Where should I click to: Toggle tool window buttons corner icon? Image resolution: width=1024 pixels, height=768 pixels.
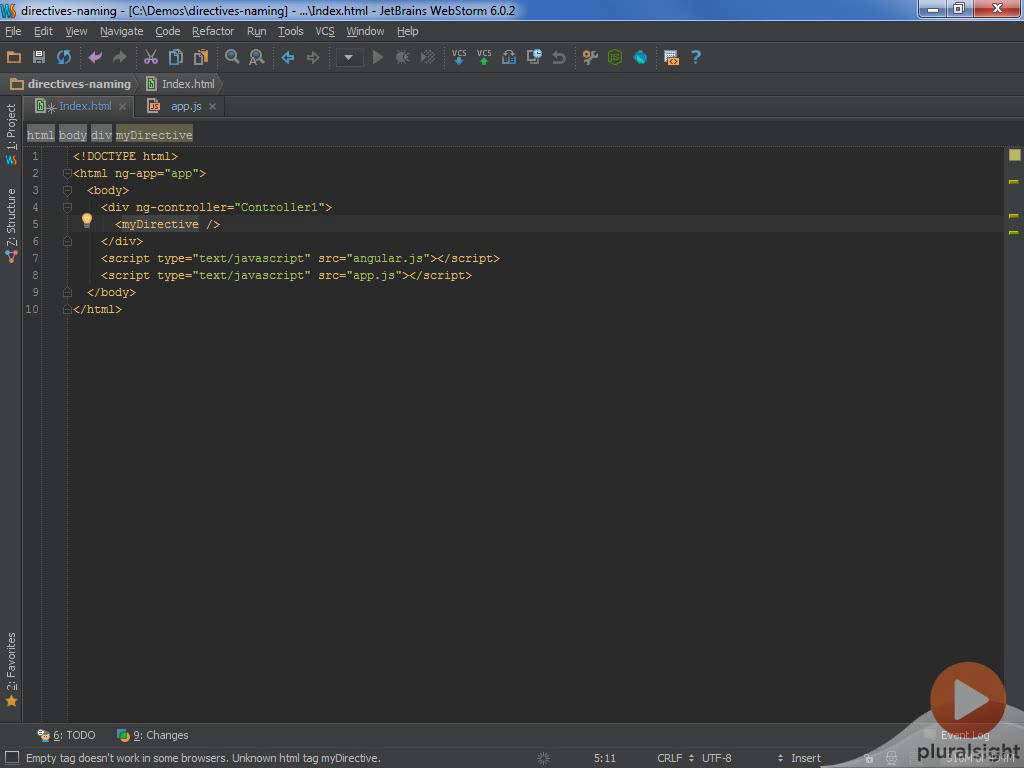(x=12, y=758)
